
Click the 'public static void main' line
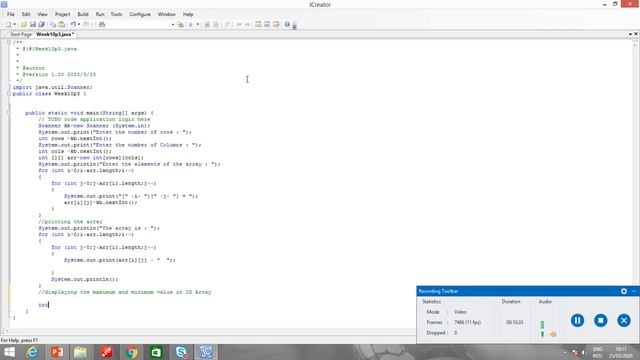point(89,113)
